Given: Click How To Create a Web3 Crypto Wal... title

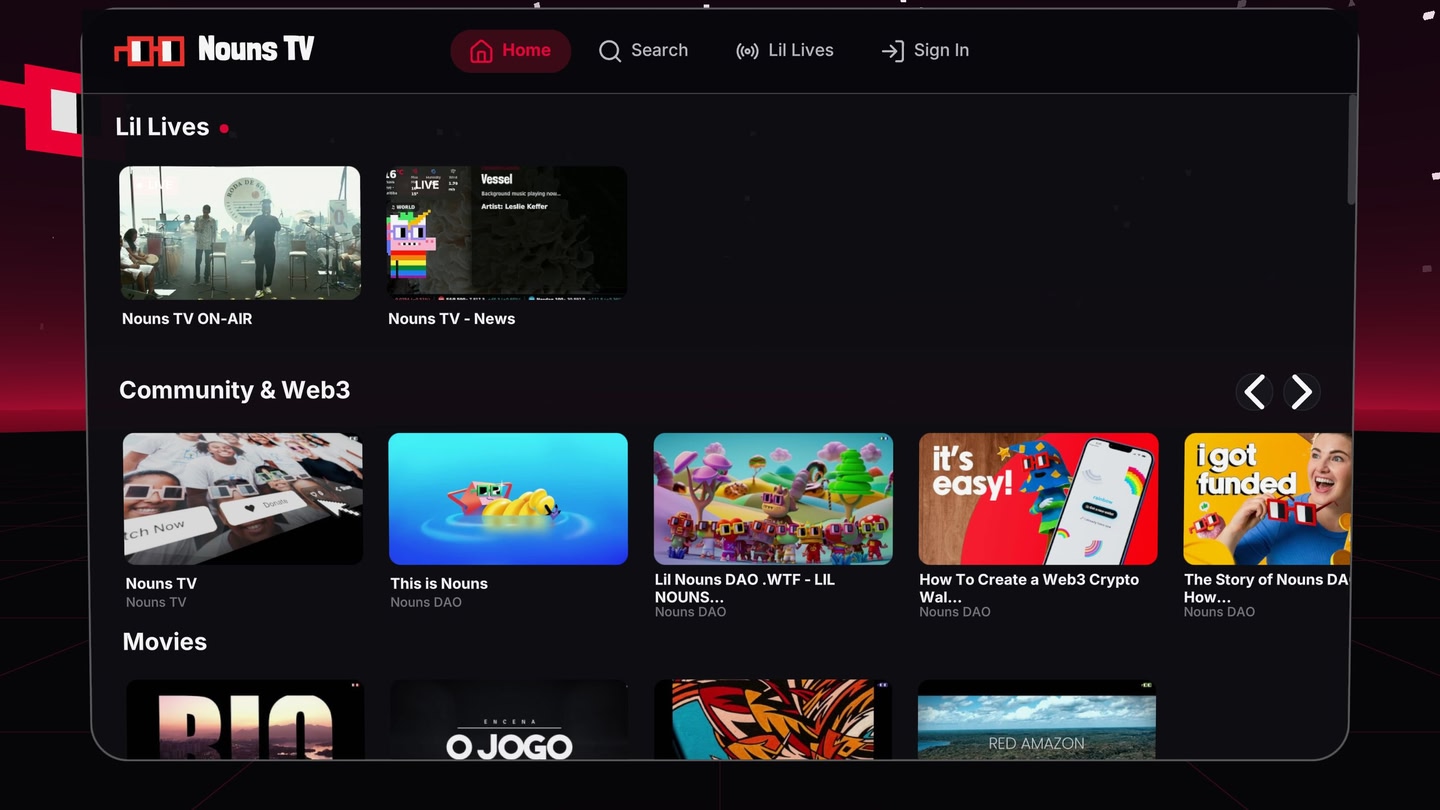Looking at the screenshot, I should [1029, 588].
